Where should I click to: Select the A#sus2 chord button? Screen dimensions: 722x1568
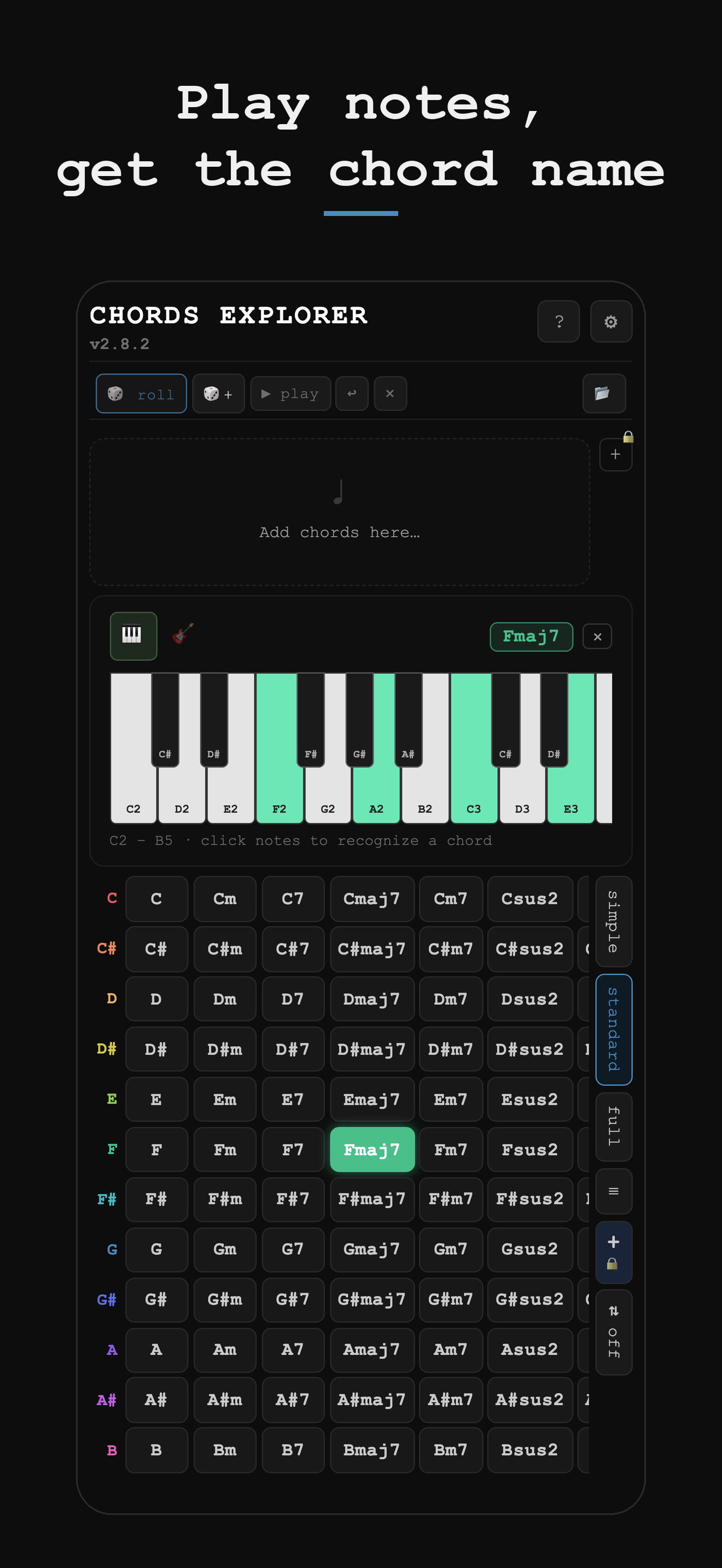[x=529, y=1400]
